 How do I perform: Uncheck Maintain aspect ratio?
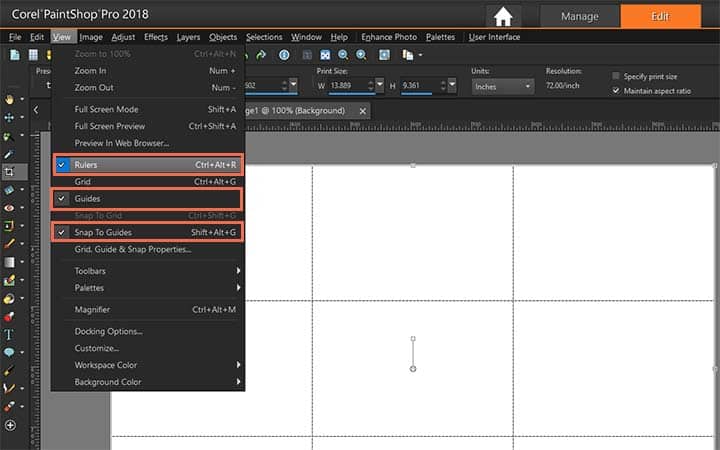pos(616,91)
